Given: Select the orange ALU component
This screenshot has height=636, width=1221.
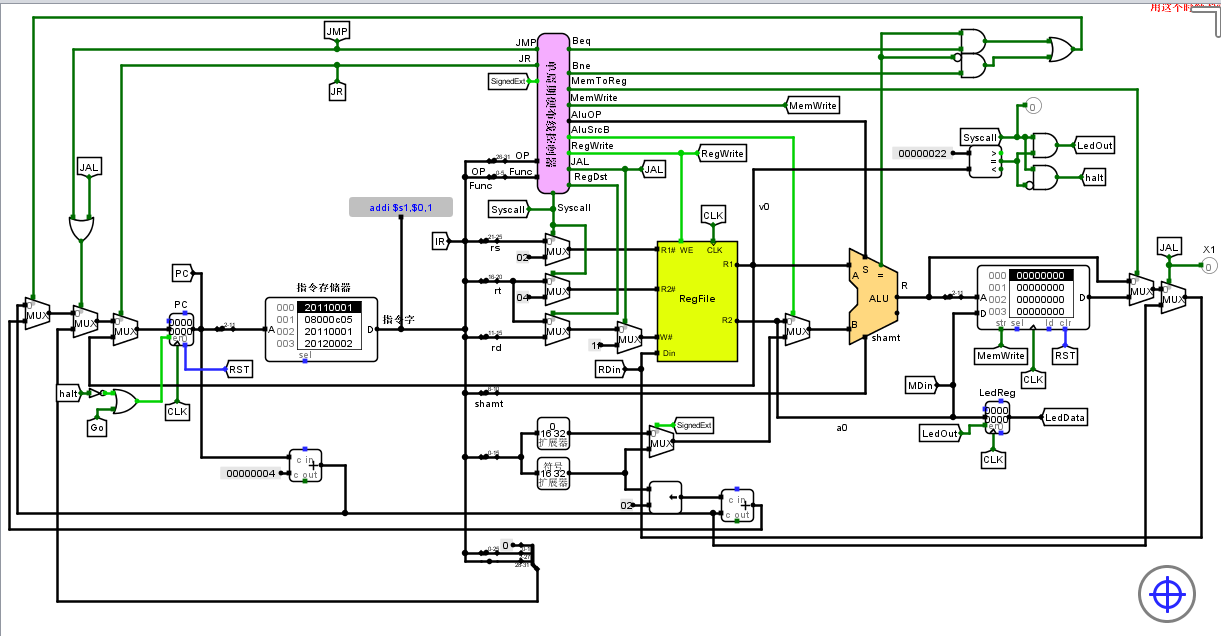Looking at the screenshot, I should coord(873,297).
